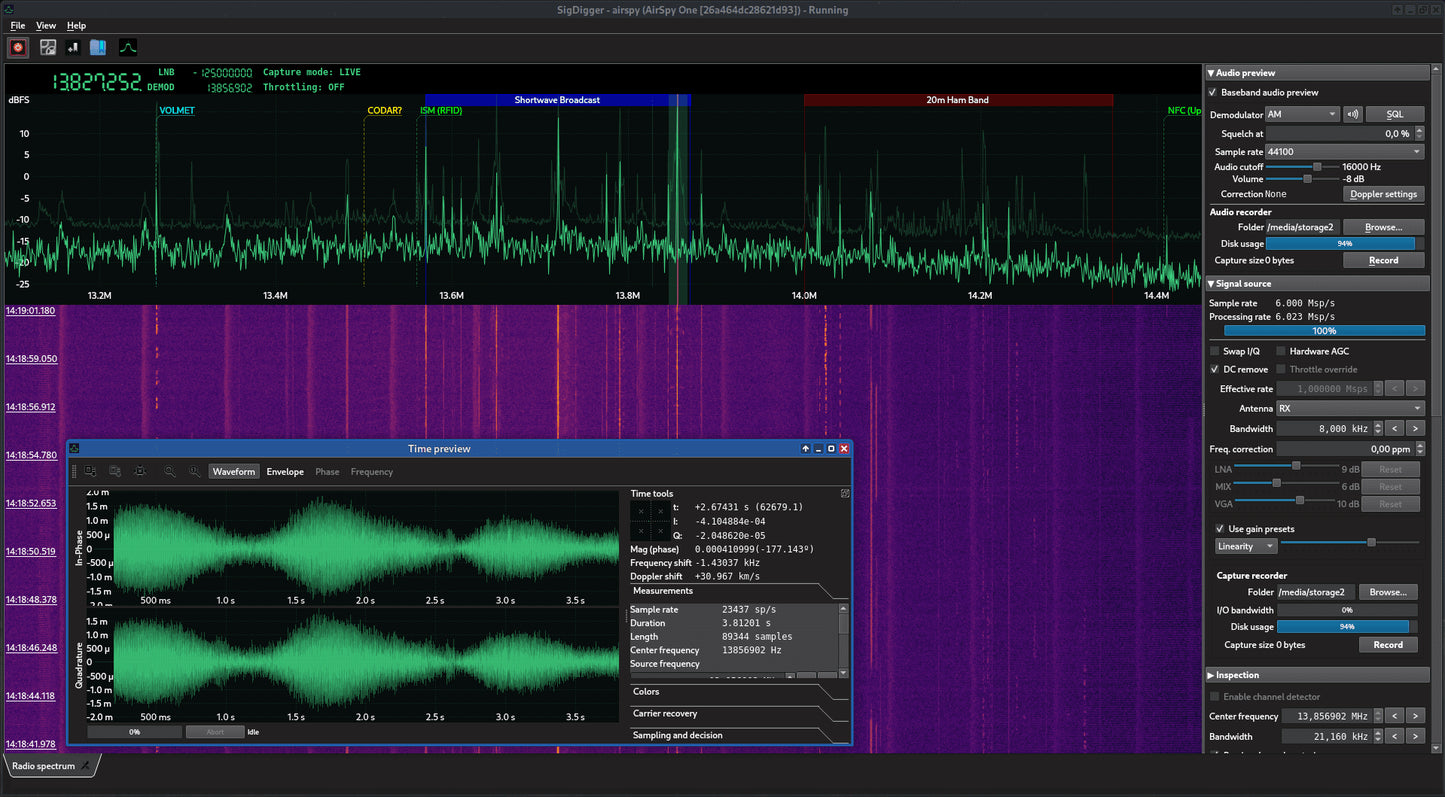Click the green bell-curve toolbar icon
Screen dimensions: 1445x797
(x=128, y=47)
